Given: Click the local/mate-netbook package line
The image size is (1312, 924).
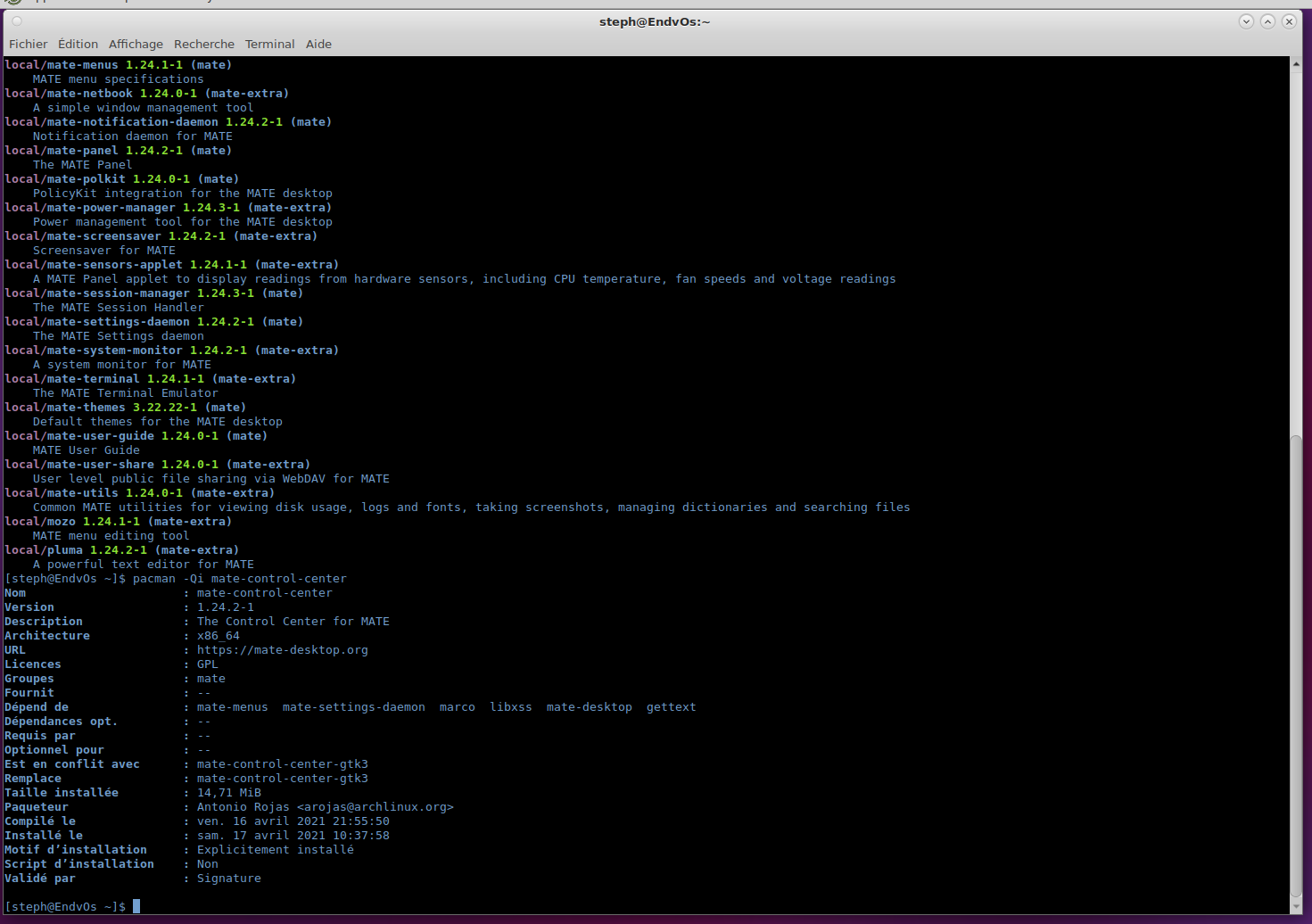Looking at the screenshot, I should pos(147,94).
